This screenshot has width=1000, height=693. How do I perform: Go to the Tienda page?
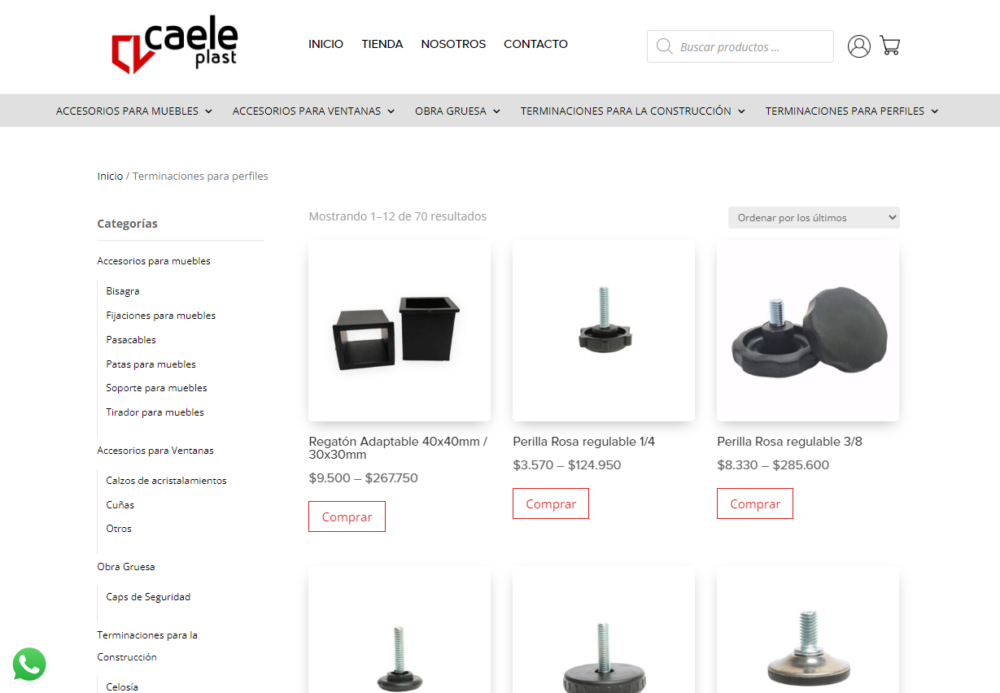pyautogui.click(x=382, y=44)
